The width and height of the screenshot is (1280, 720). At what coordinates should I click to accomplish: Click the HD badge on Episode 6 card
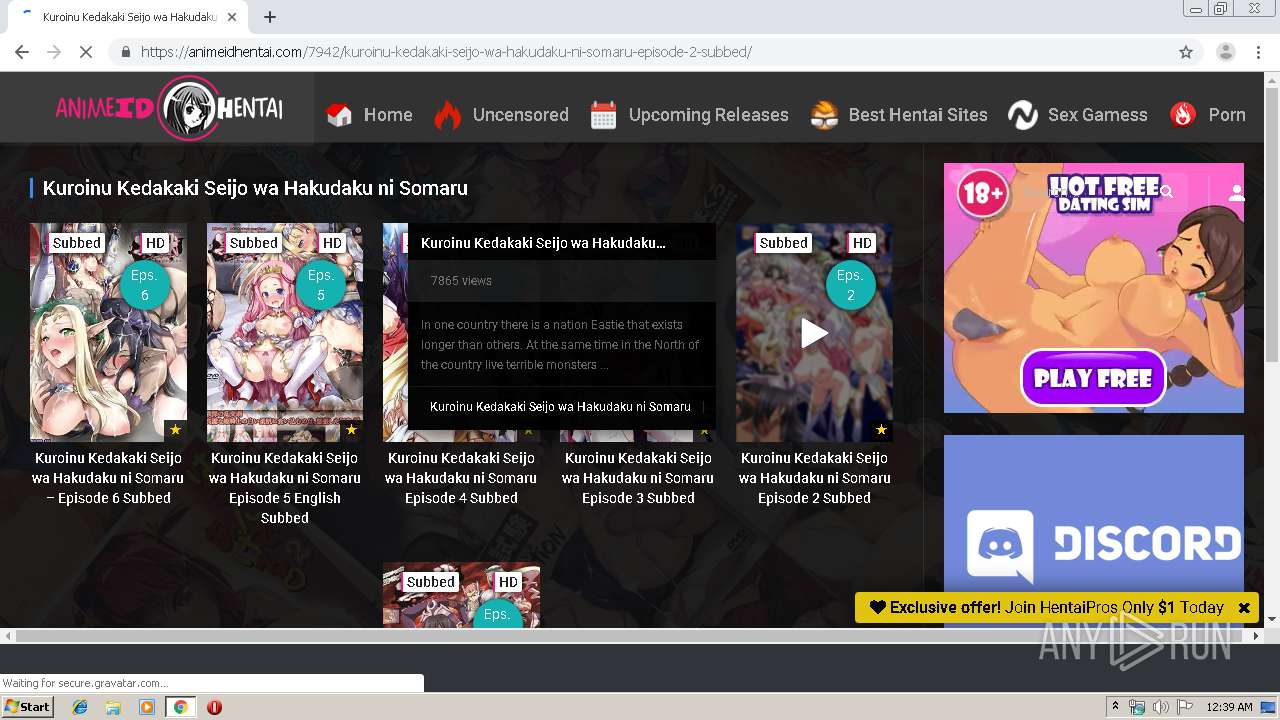(155, 243)
